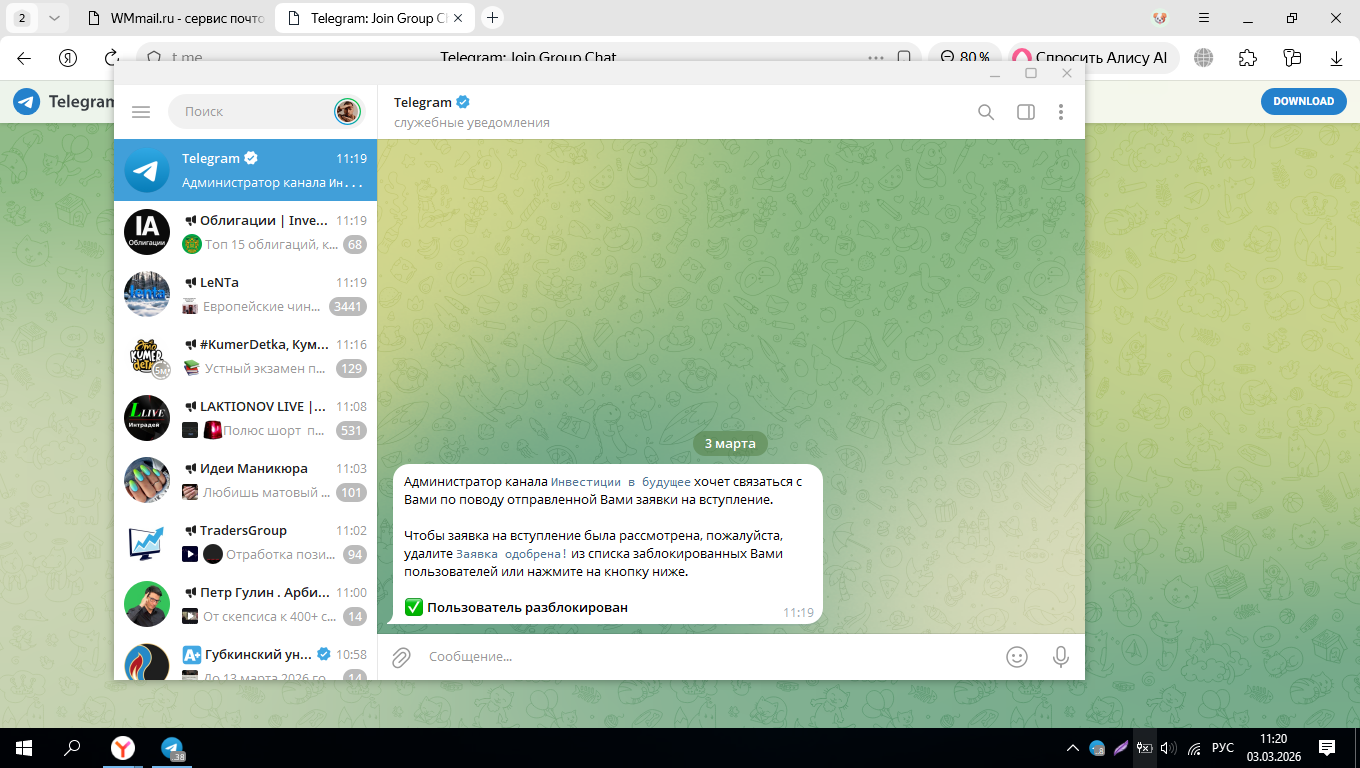Click the Облигации IA channel avatar
Screen dimensions: 1360x768
(x=147, y=232)
